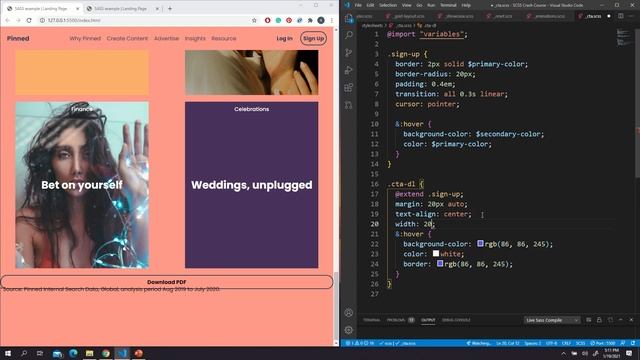Click the Advertise nav link

coord(167,38)
